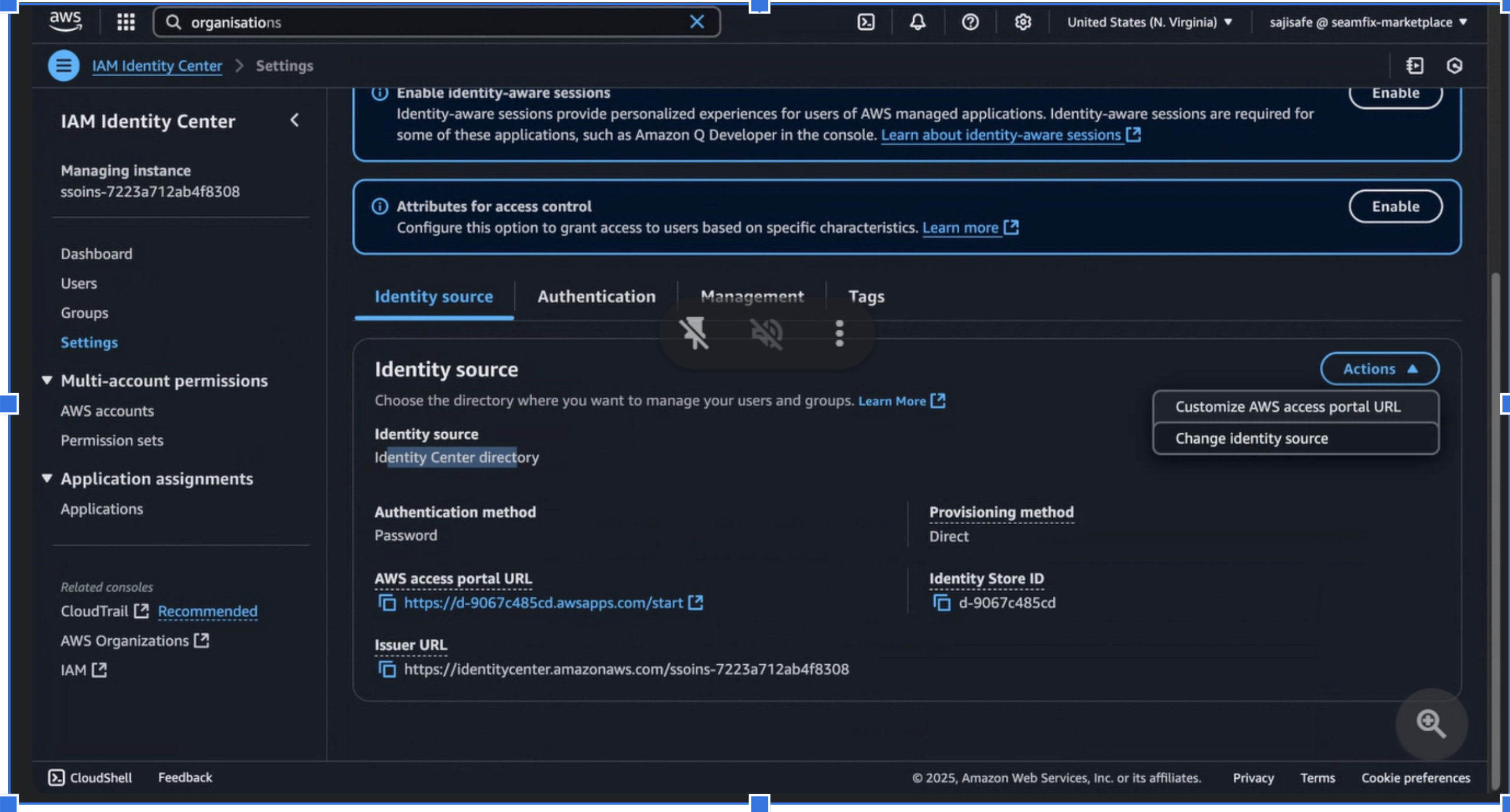This screenshot has width=1510, height=812.
Task: Toggle the unpin icon in floating overlay
Action: (694, 333)
